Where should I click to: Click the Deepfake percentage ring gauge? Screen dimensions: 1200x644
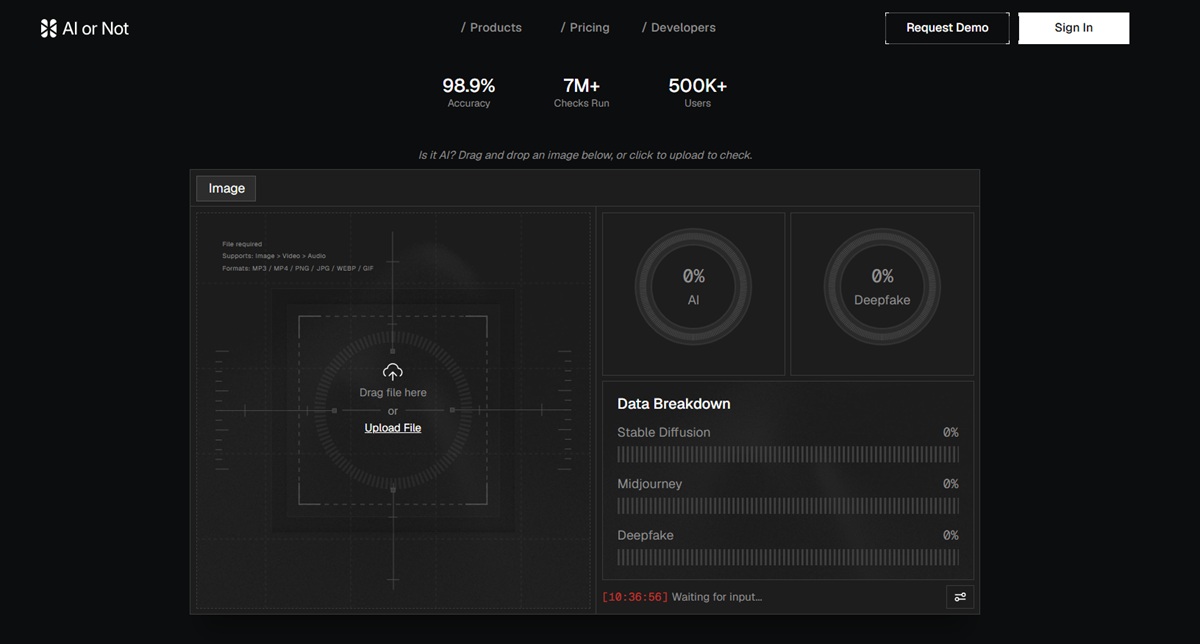click(882, 287)
